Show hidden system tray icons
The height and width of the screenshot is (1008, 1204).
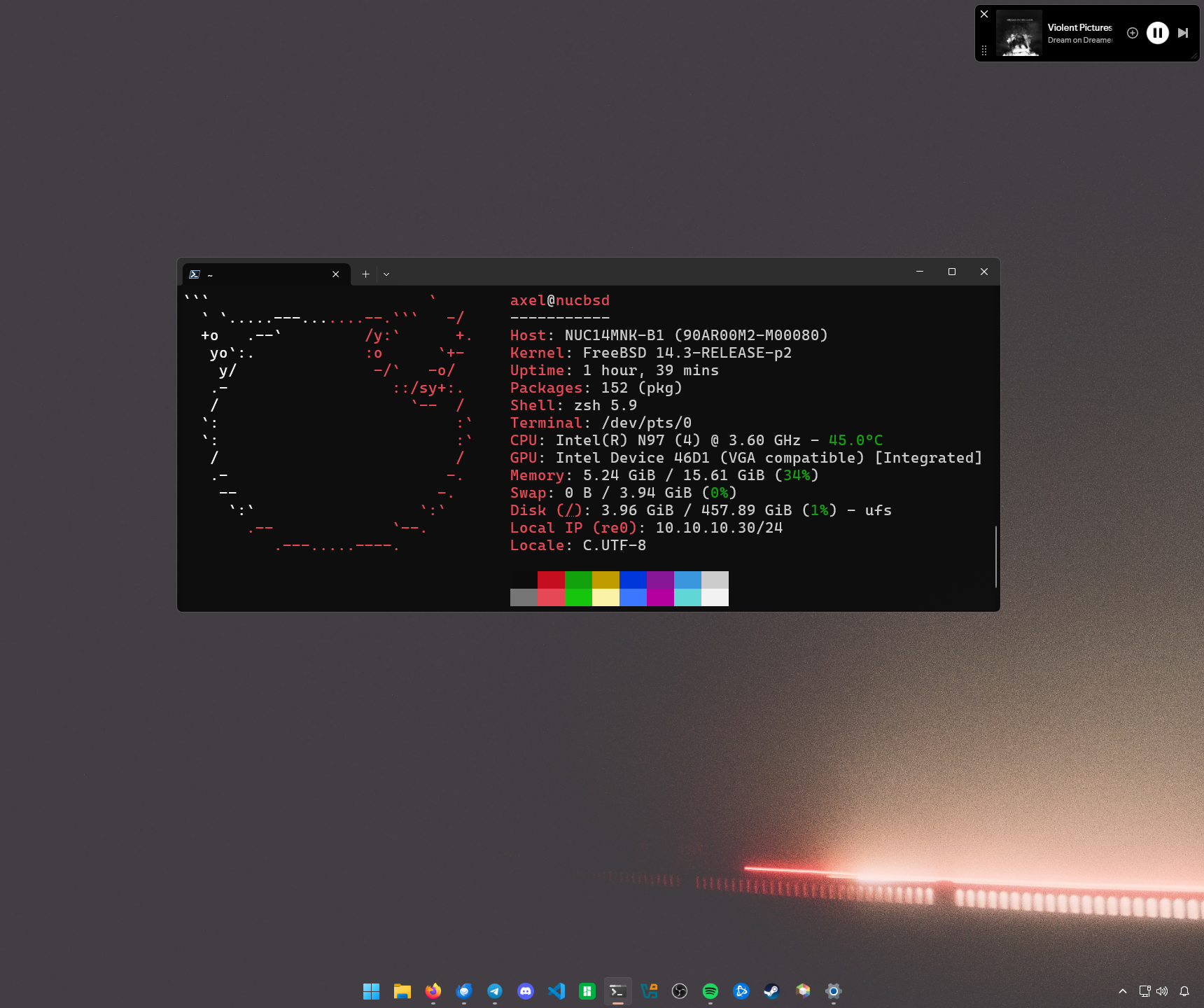click(x=1123, y=991)
